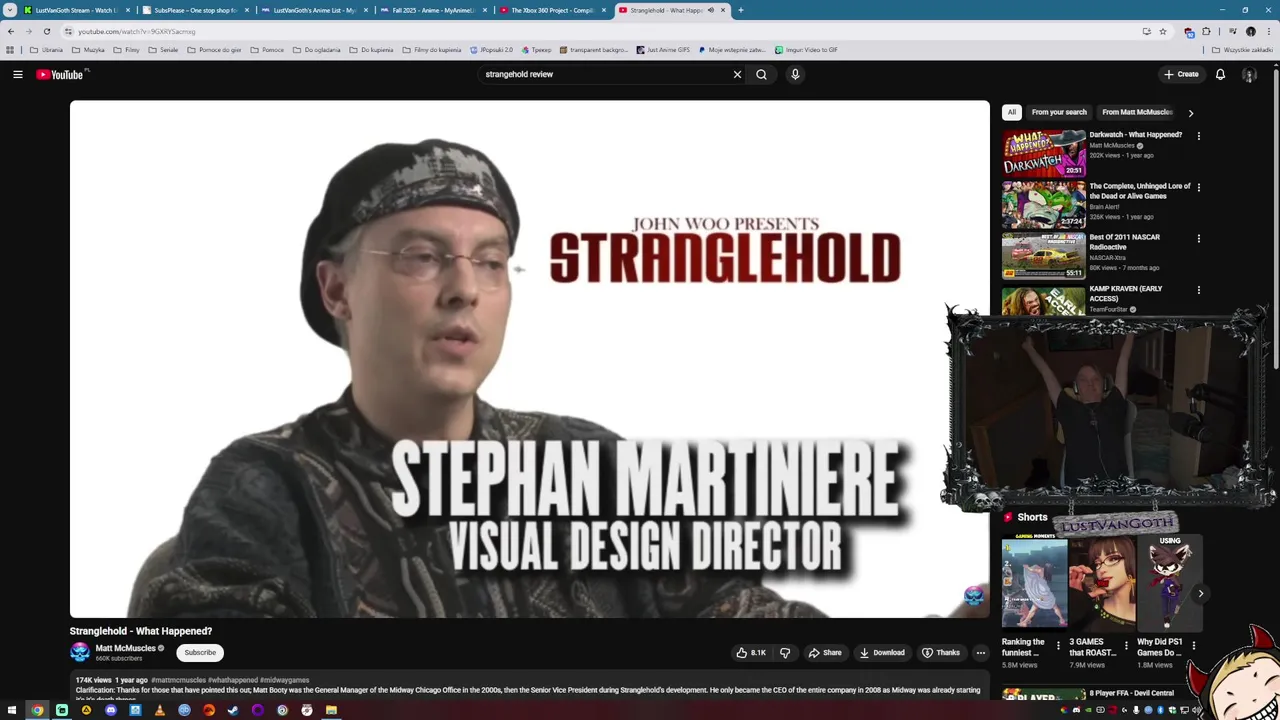This screenshot has height=720, width=1280.
Task: Launch VLC from the taskbar
Action: [x=160, y=710]
